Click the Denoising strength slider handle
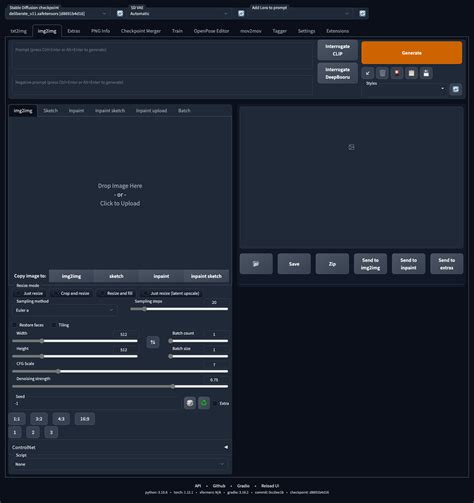The height and width of the screenshot is (503, 474). pos(173,386)
